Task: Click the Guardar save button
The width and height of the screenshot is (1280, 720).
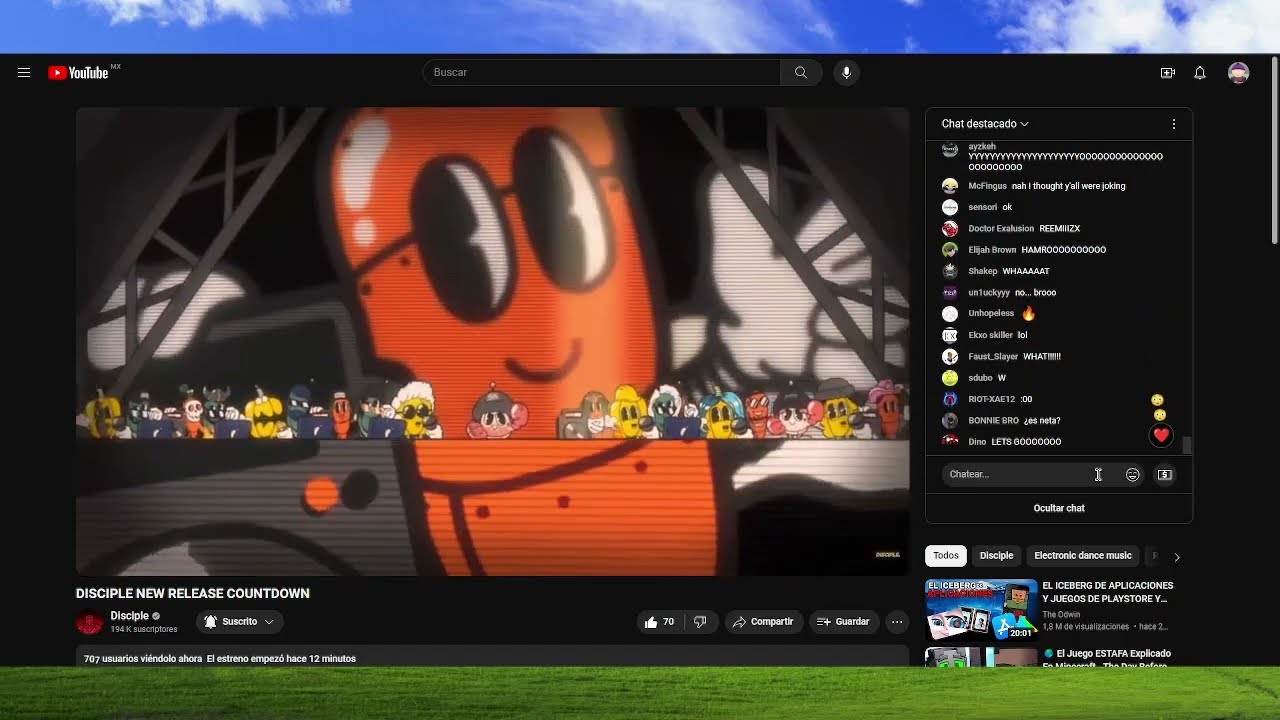Action: pos(843,622)
